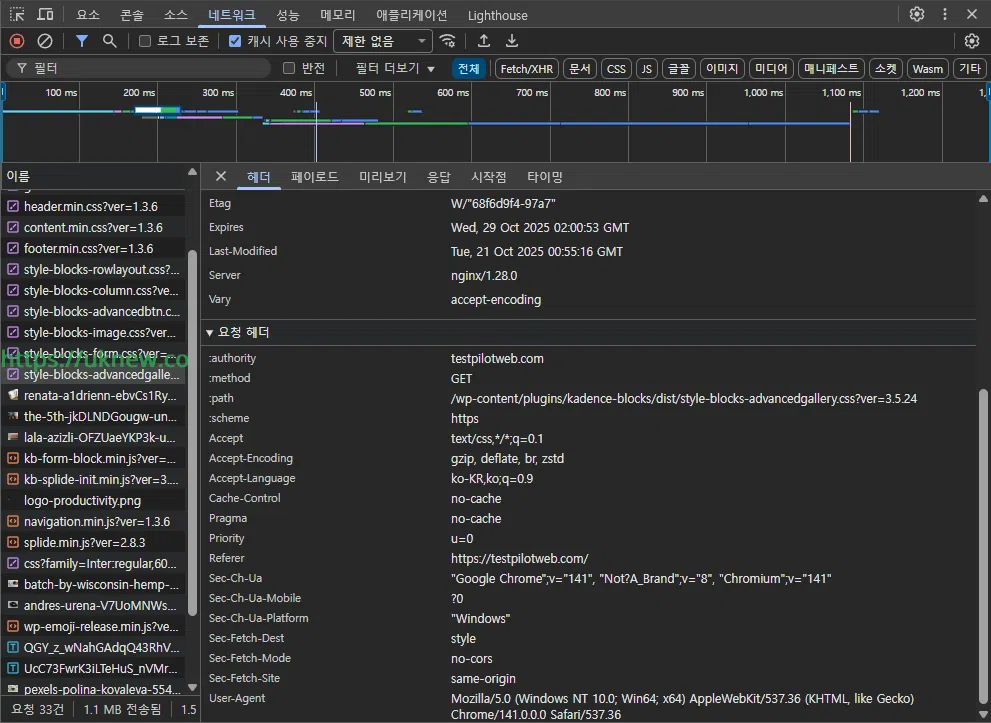Screen dimensions: 991x723
Task: Filter requests by 이미지 type
Action: click(721, 68)
